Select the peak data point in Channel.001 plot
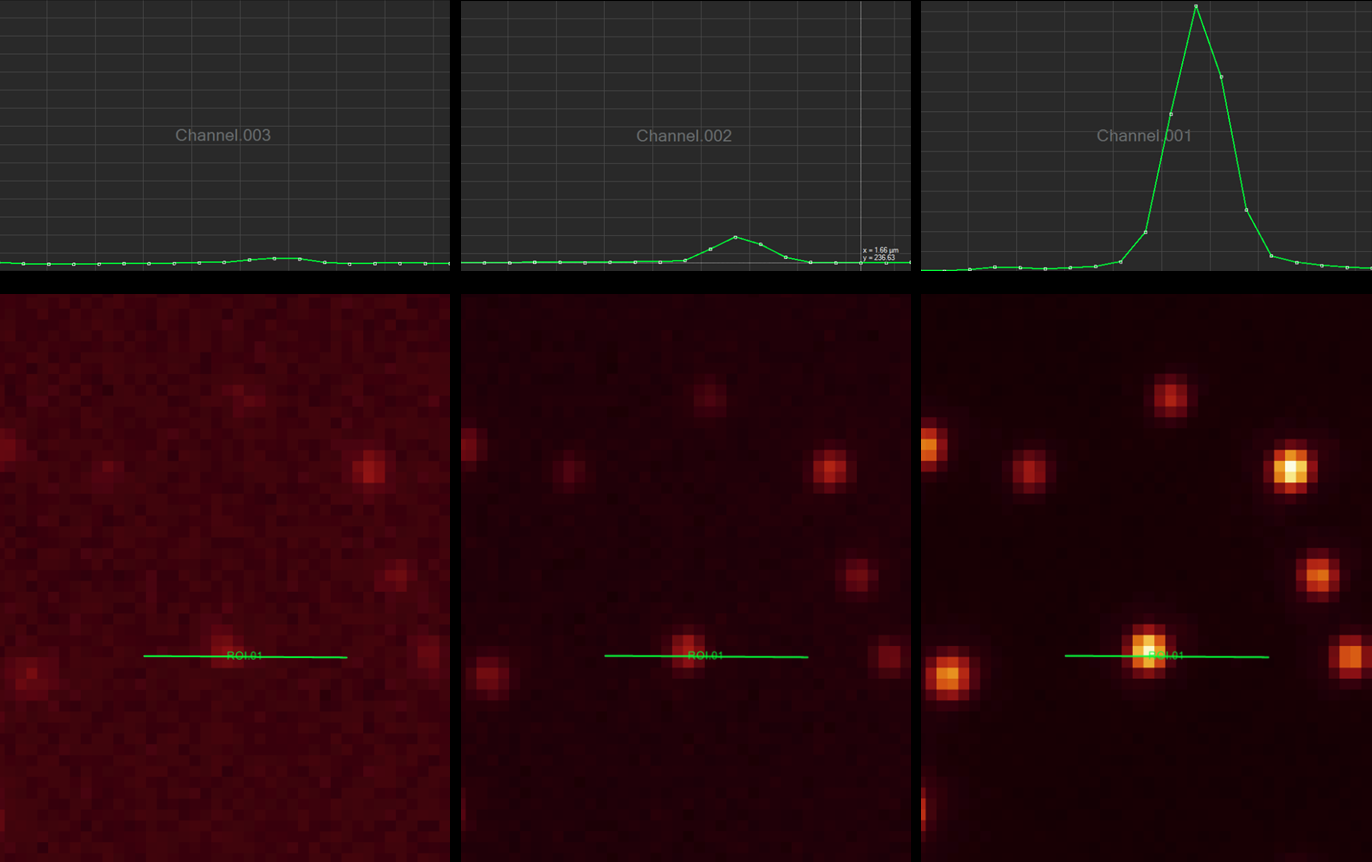 point(1196,7)
